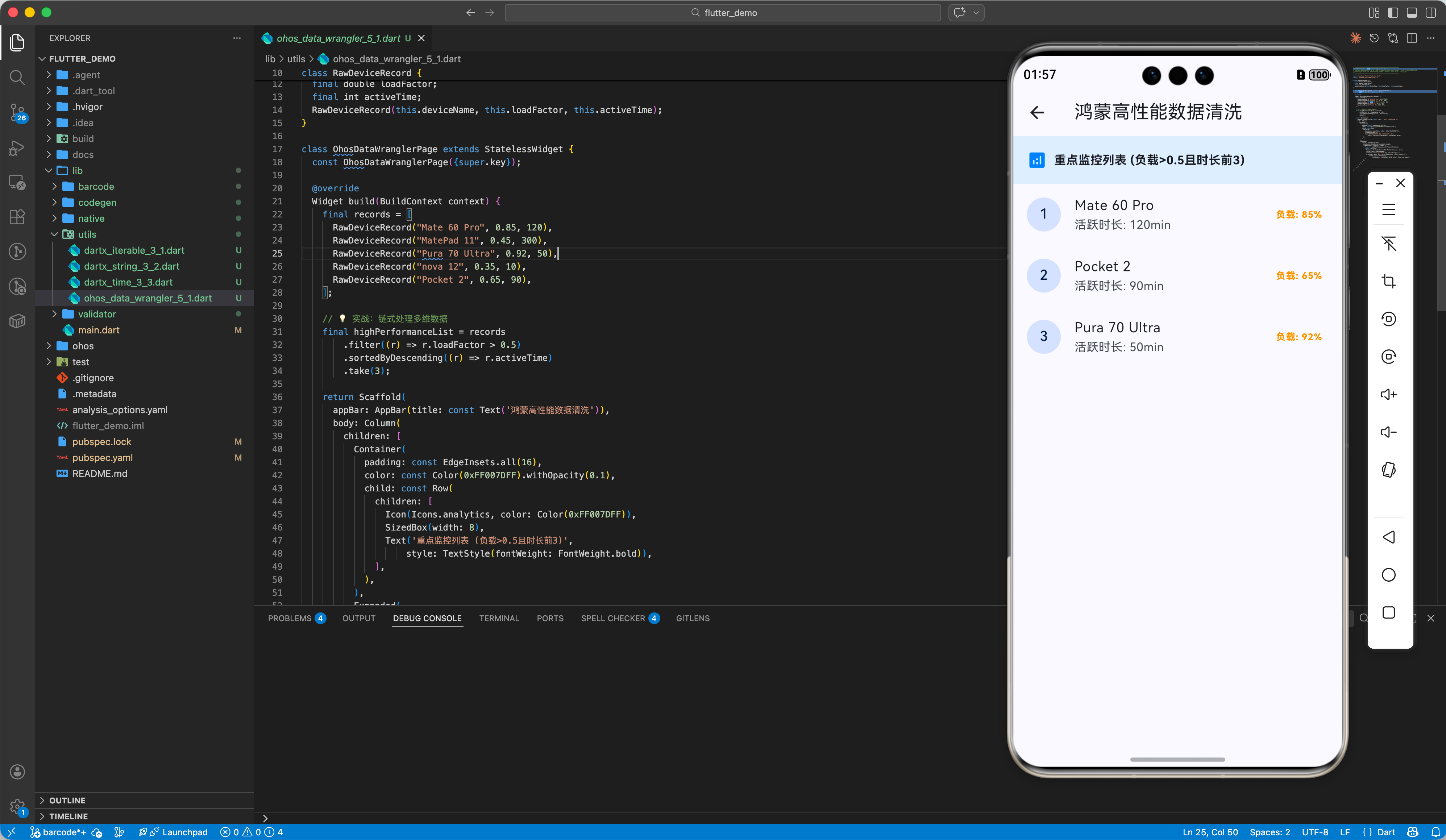The height and width of the screenshot is (840, 1446).
Task: Click the emulator screenshot crop icon
Action: tap(1389, 281)
